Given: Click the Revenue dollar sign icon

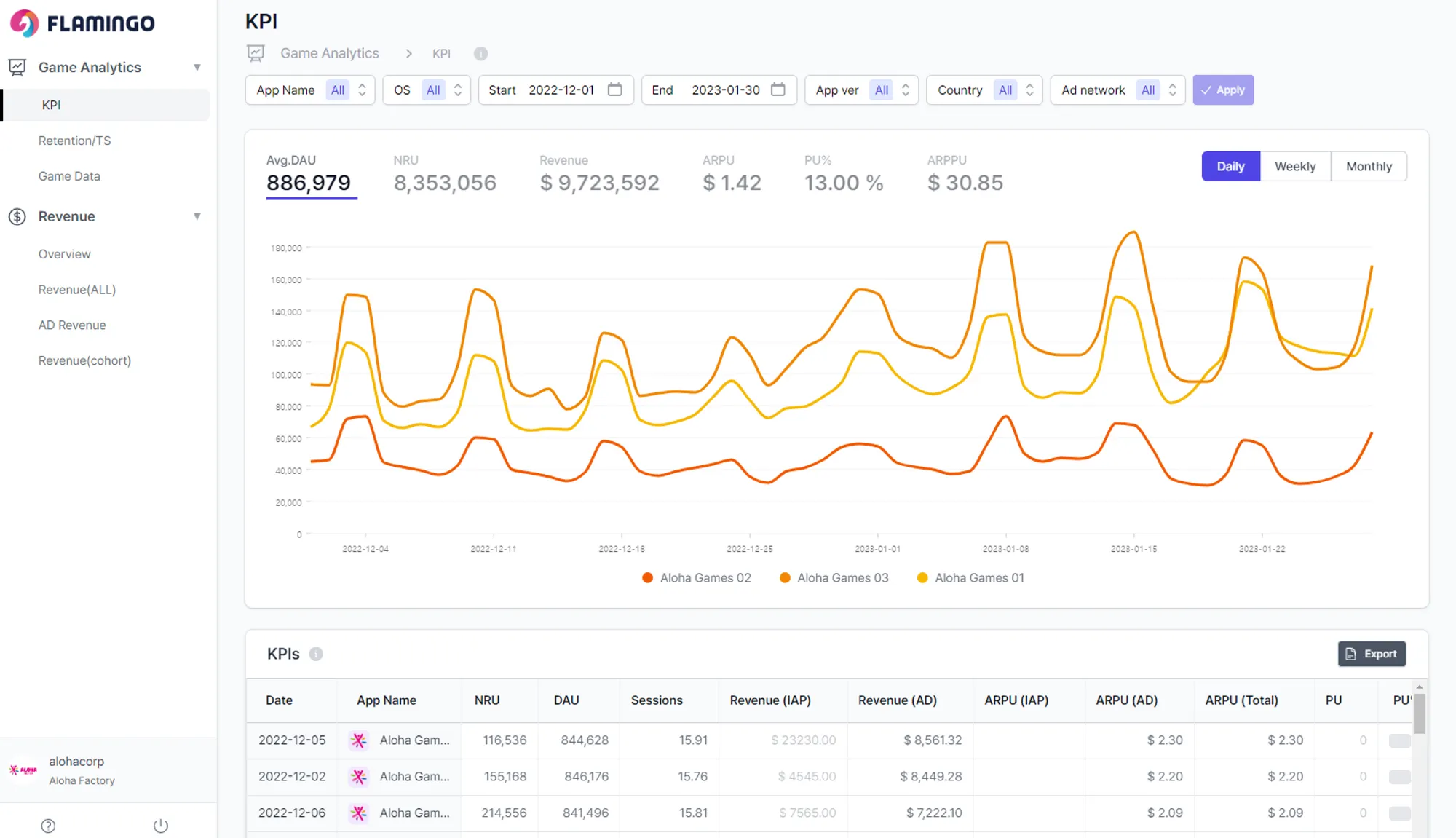Looking at the screenshot, I should pos(17,216).
